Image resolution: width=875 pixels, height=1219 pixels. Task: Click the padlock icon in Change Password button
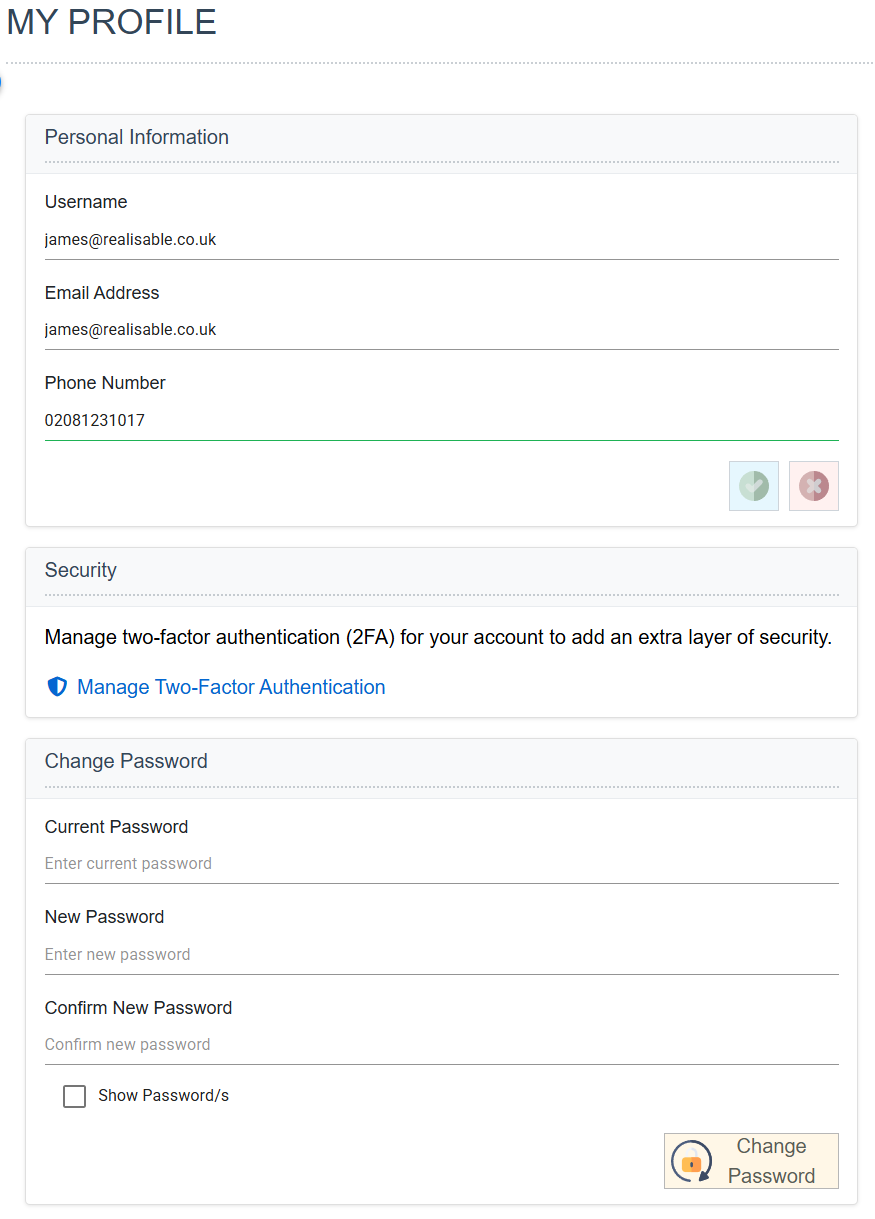coord(691,1162)
